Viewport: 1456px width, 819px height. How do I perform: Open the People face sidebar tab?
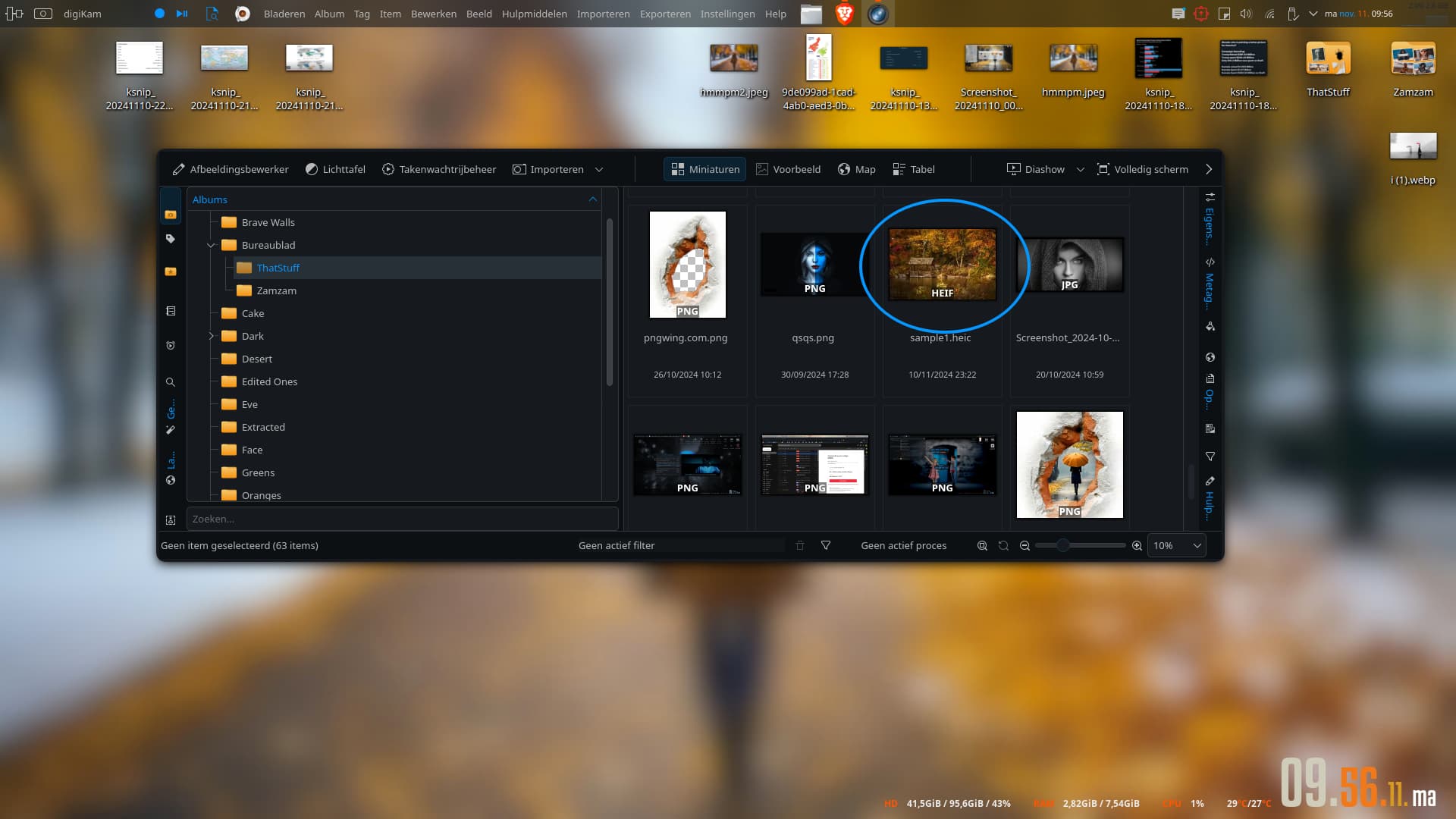pos(171,520)
